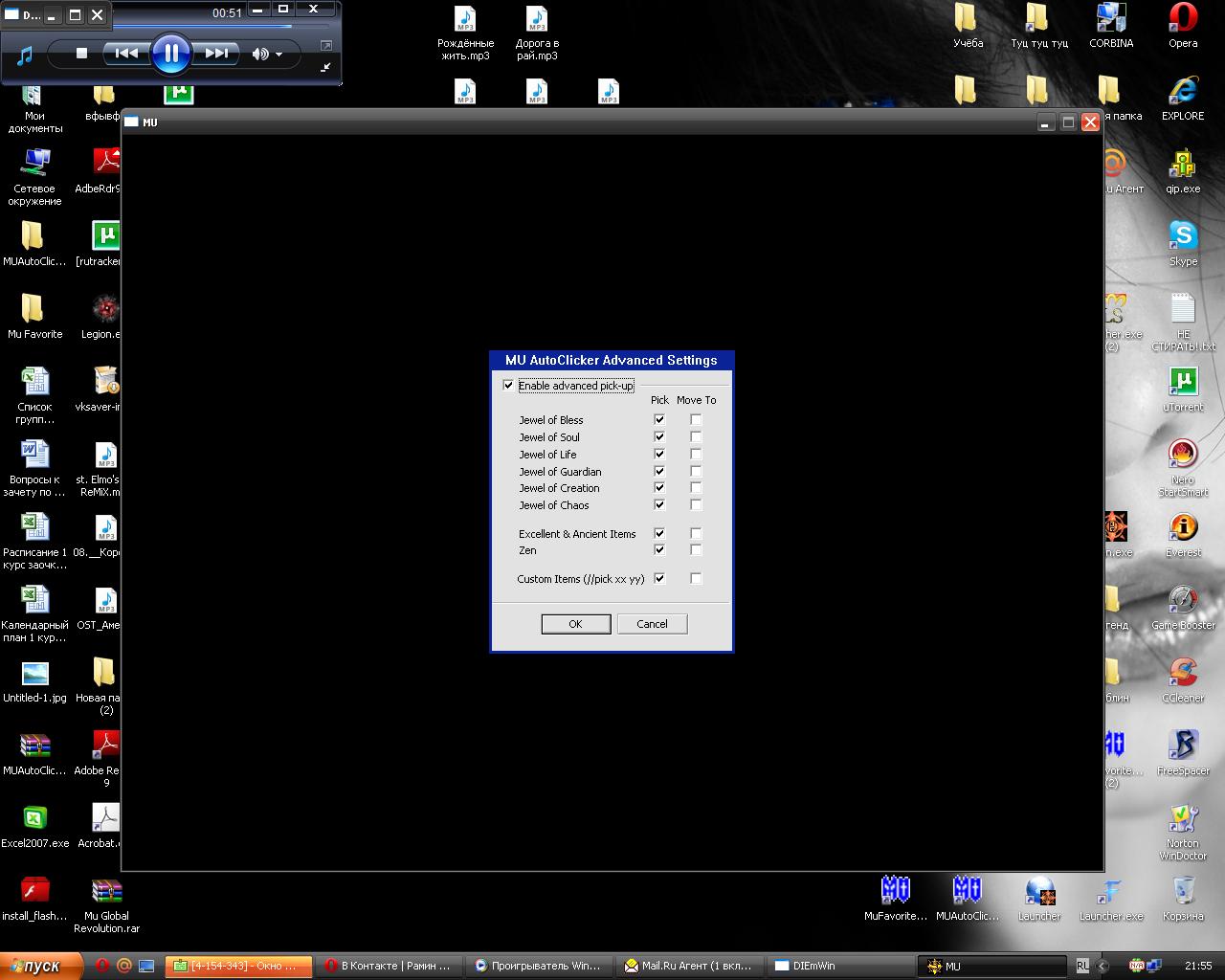Uncheck Pick for Jewel of Guardian
The width and height of the screenshot is (1225, 980).
click(x=659, y=471)
